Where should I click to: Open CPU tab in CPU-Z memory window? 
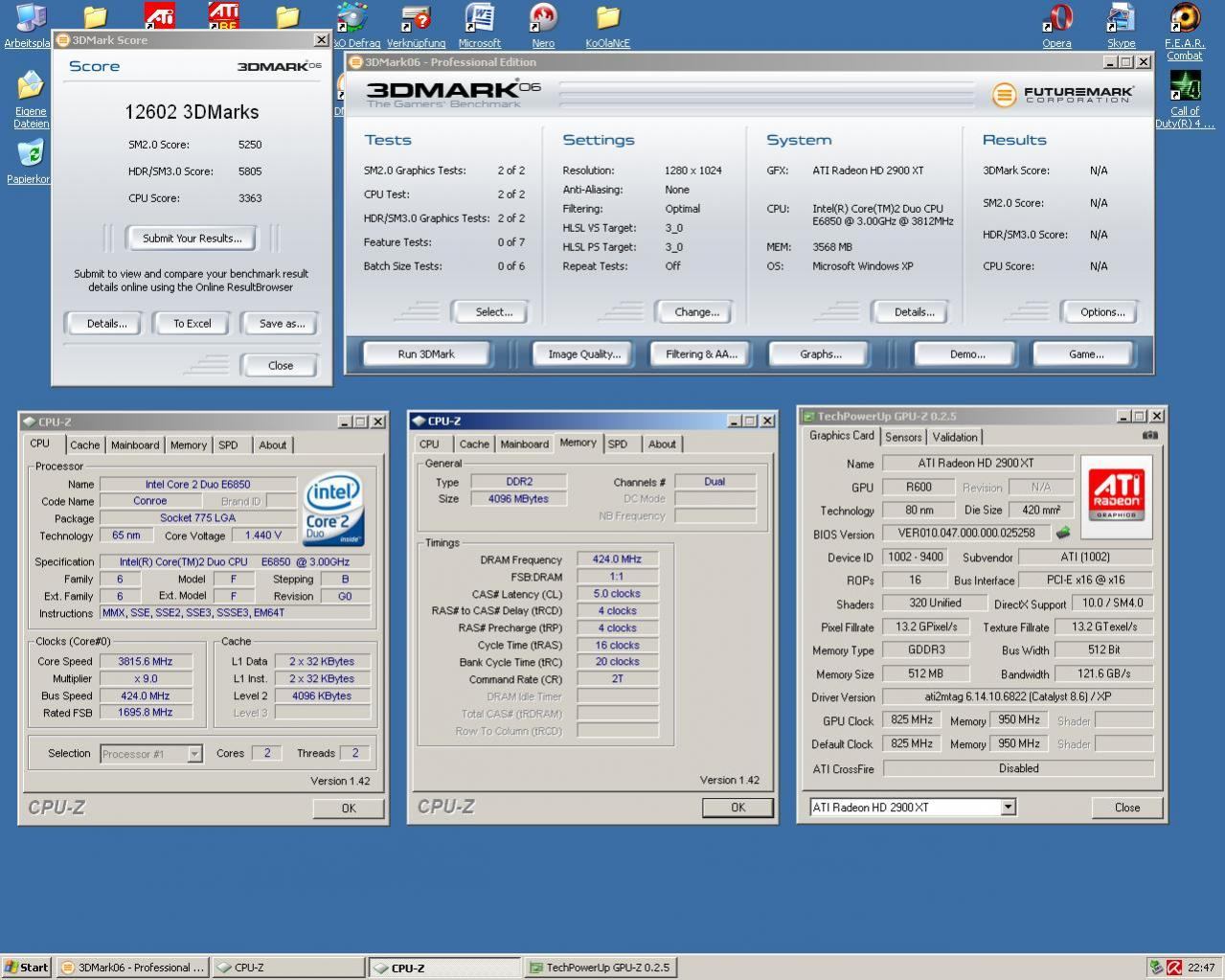[429, 444]
